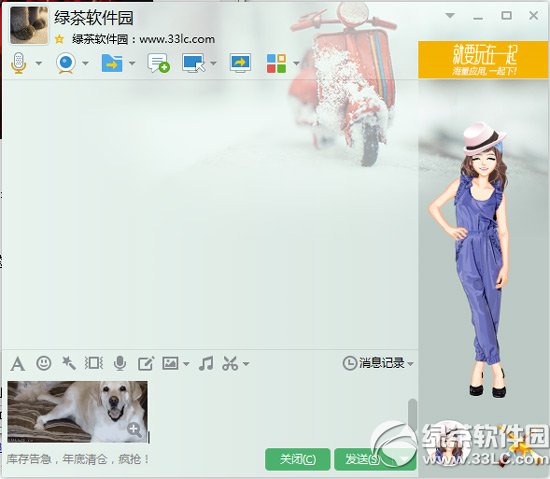Open the font settings A icon
Viewport: 550px width, 479px height.
pos(18,364)
